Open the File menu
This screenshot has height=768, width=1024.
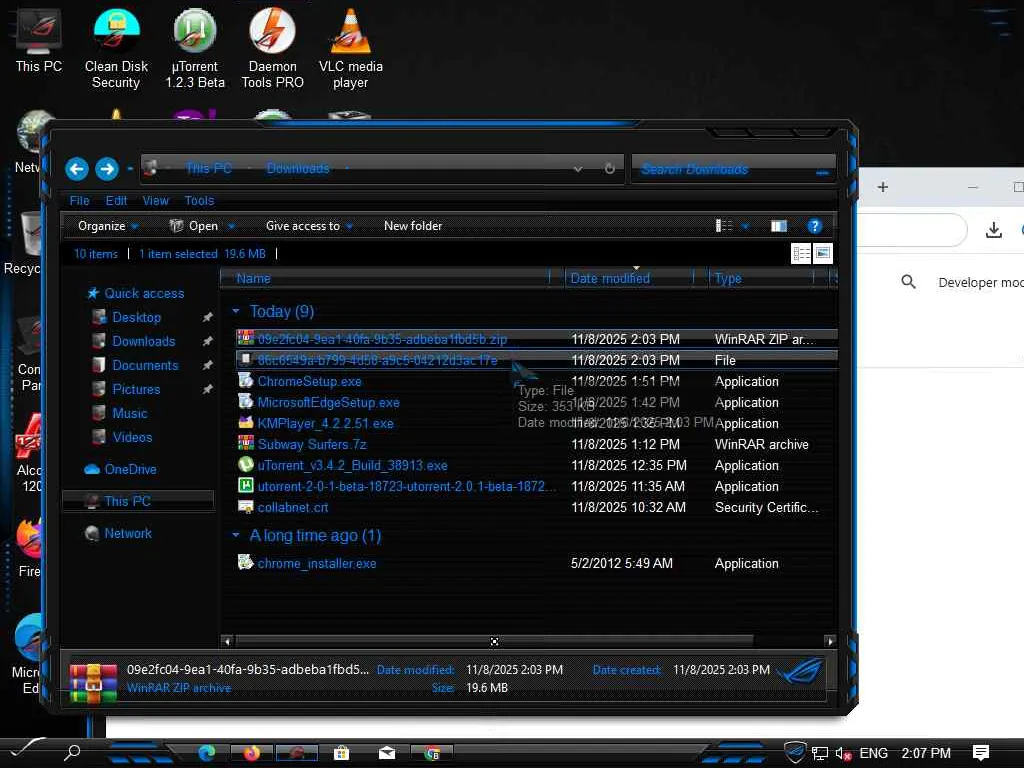click(79, 200)
